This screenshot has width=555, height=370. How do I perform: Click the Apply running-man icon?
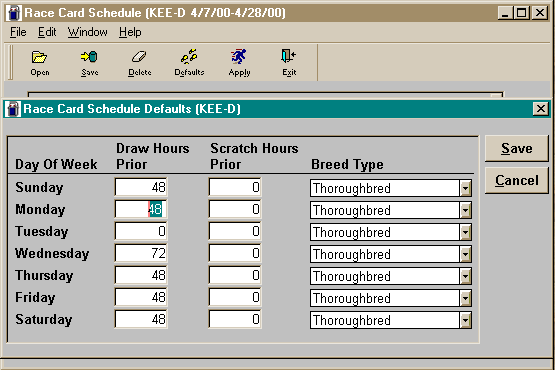(x=239, y=63)
